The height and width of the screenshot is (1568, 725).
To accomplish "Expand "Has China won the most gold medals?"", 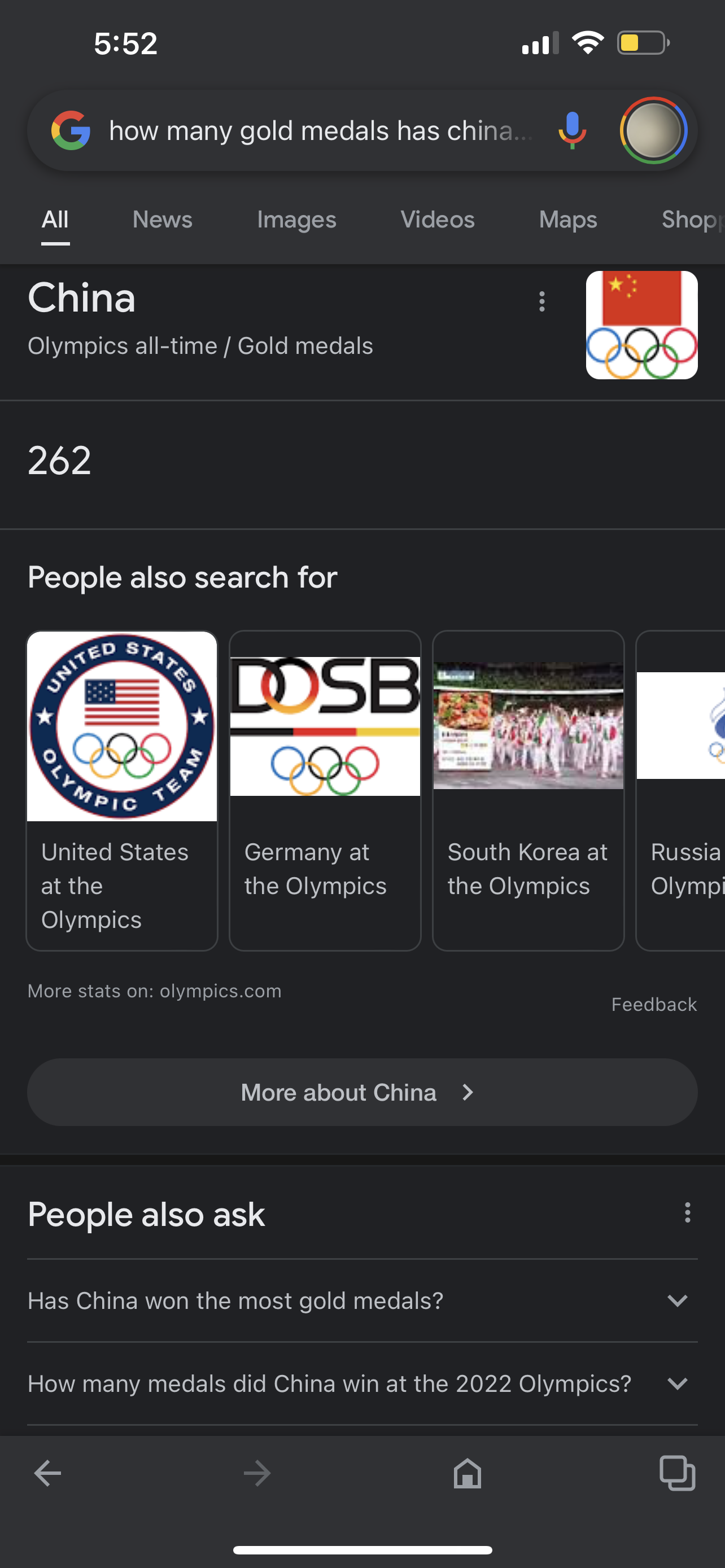I will [x=362, y=1301].
